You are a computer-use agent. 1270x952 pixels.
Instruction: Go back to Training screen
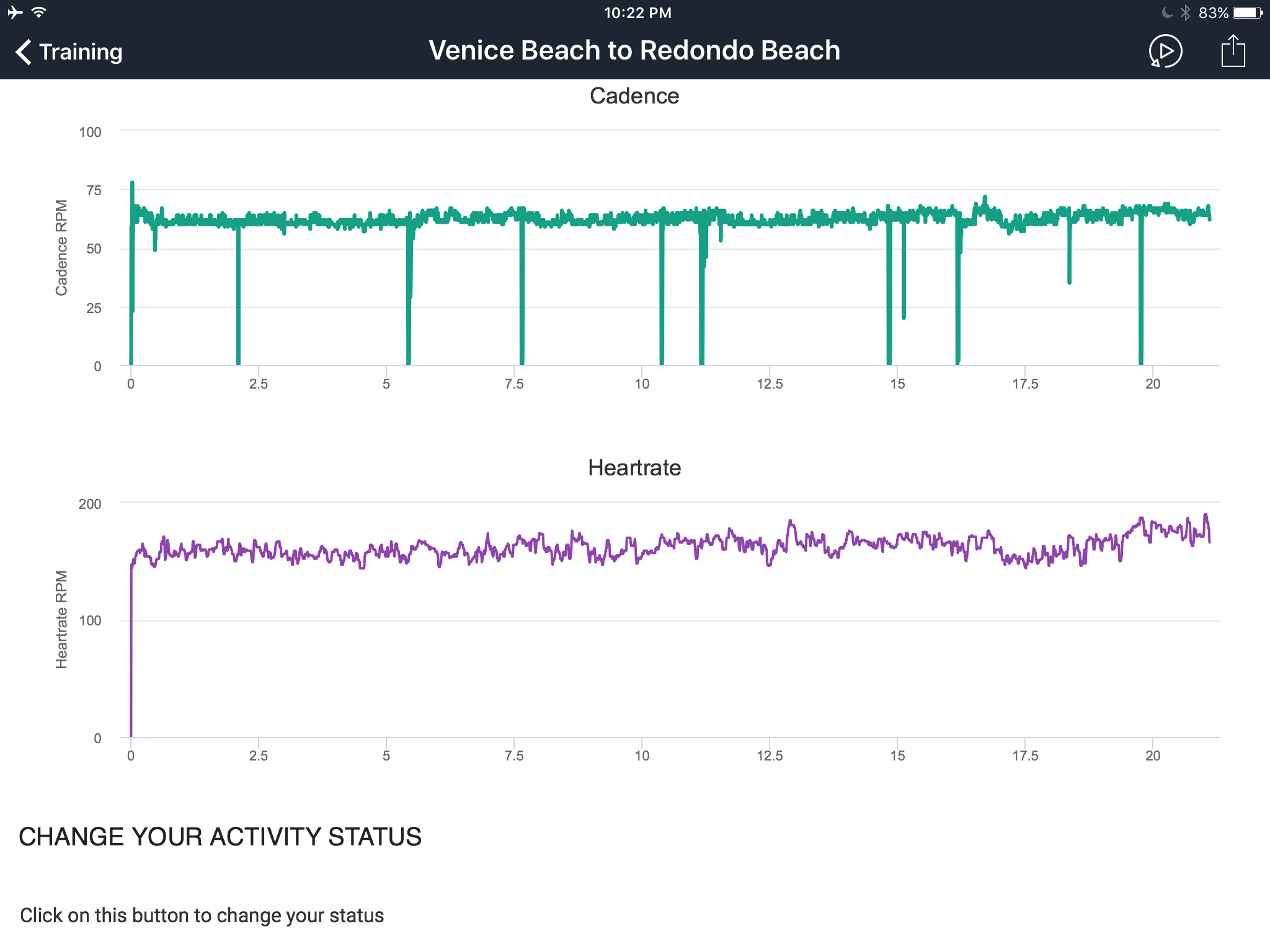coord(69,52)
